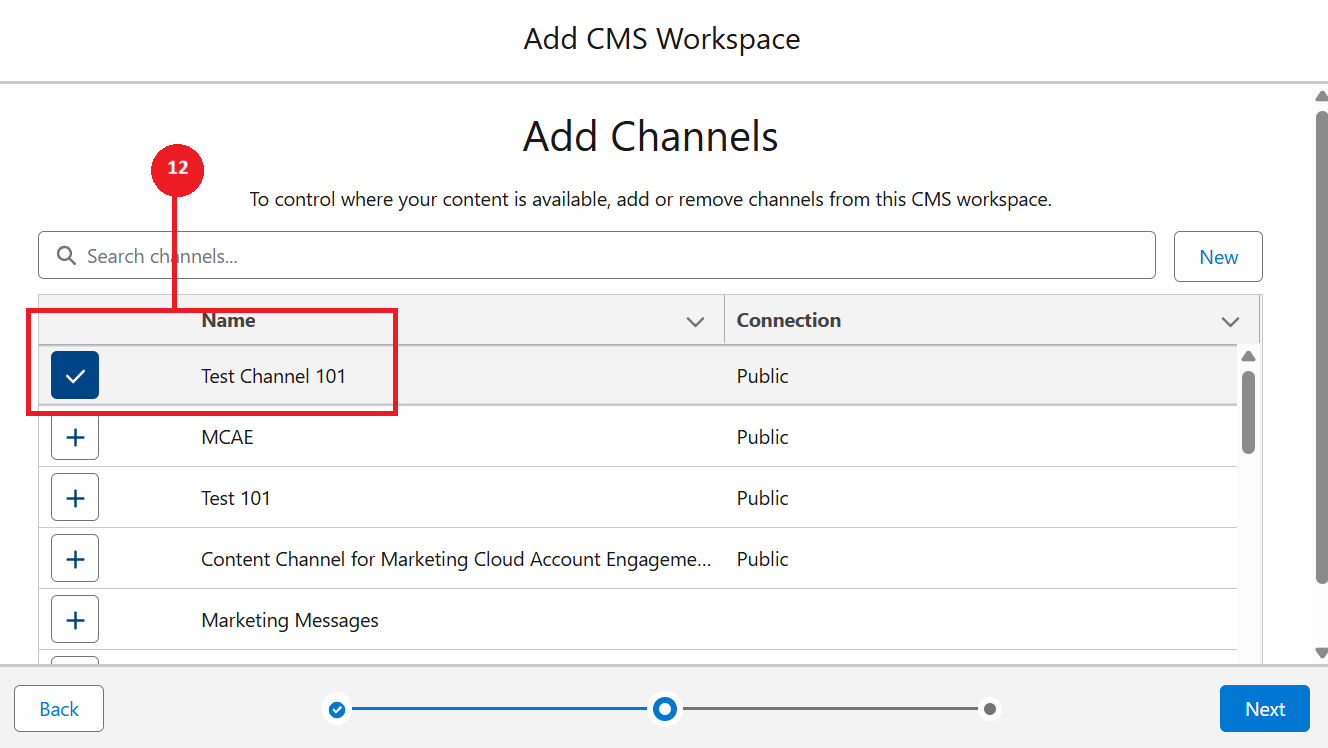
Task: Add the MCAE channel with plus icon
Action: [75, 437]
